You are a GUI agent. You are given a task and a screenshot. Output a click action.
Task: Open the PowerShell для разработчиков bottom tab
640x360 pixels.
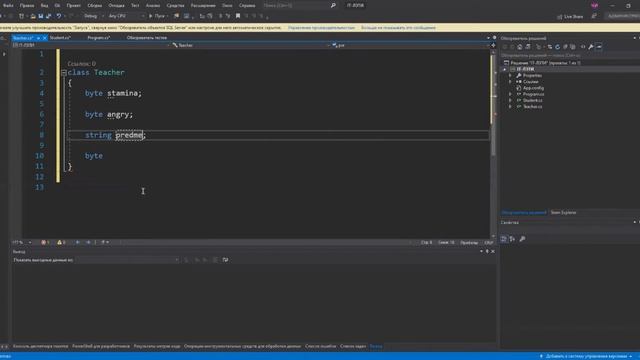point(101,347)
